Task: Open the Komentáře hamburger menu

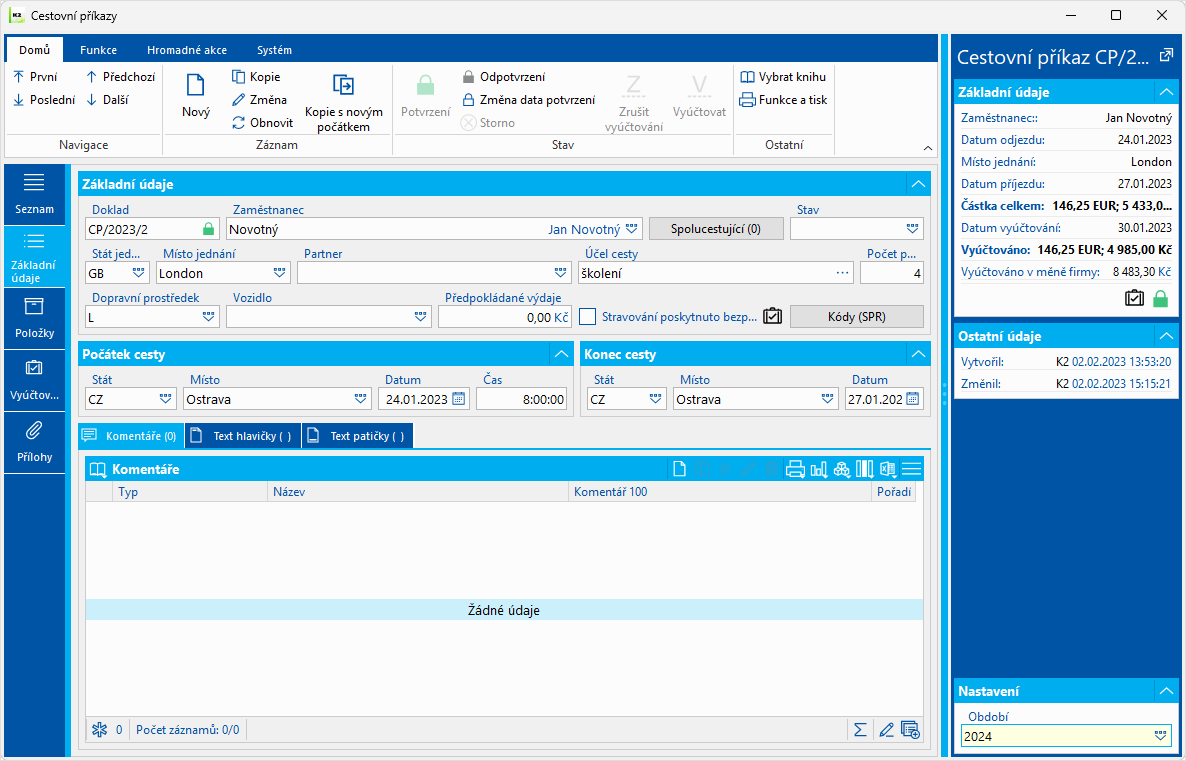Action: coord(911,470)
